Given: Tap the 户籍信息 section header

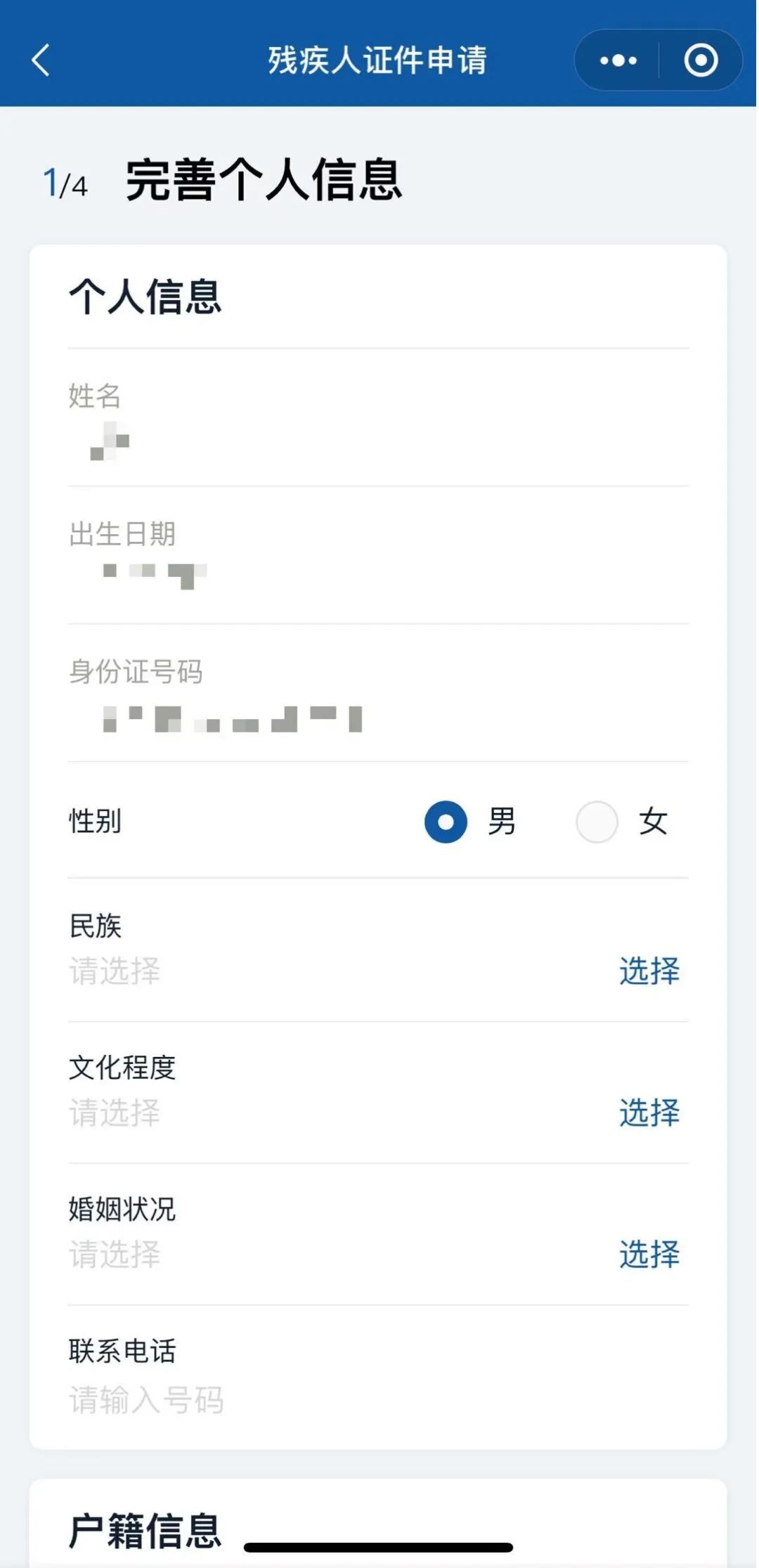Looking at the screenshot, I should click(x=145, y=1530).
